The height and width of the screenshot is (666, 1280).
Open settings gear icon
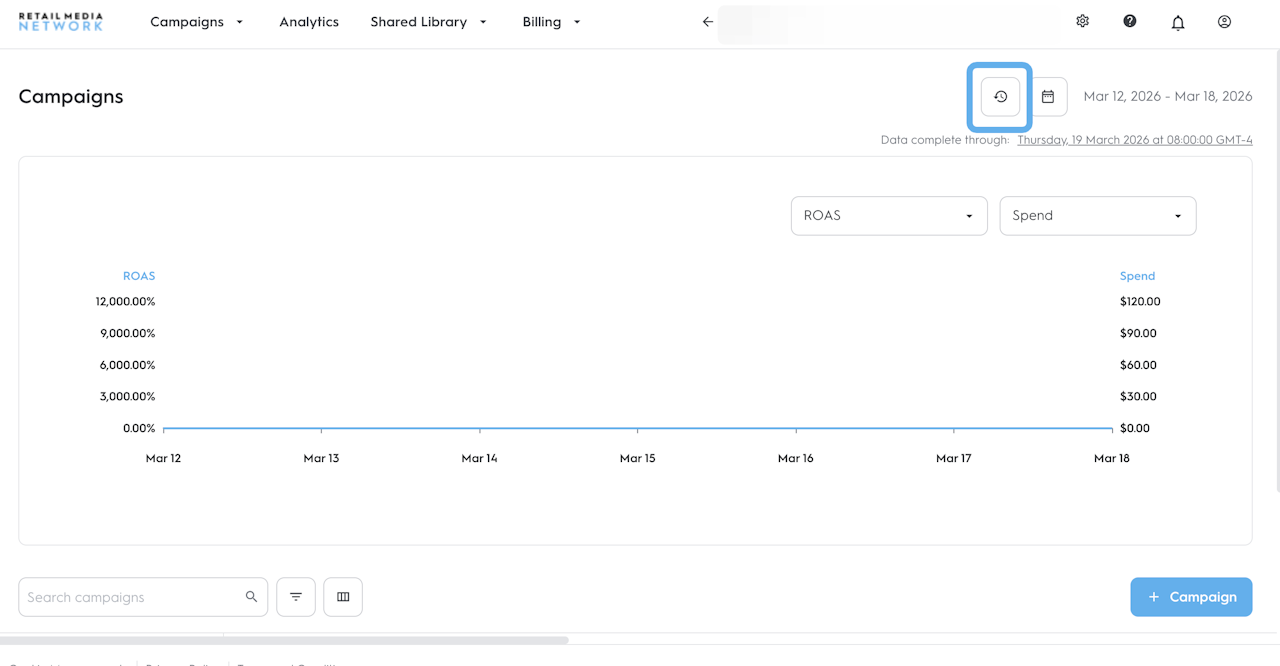(x=1082, y=21)
